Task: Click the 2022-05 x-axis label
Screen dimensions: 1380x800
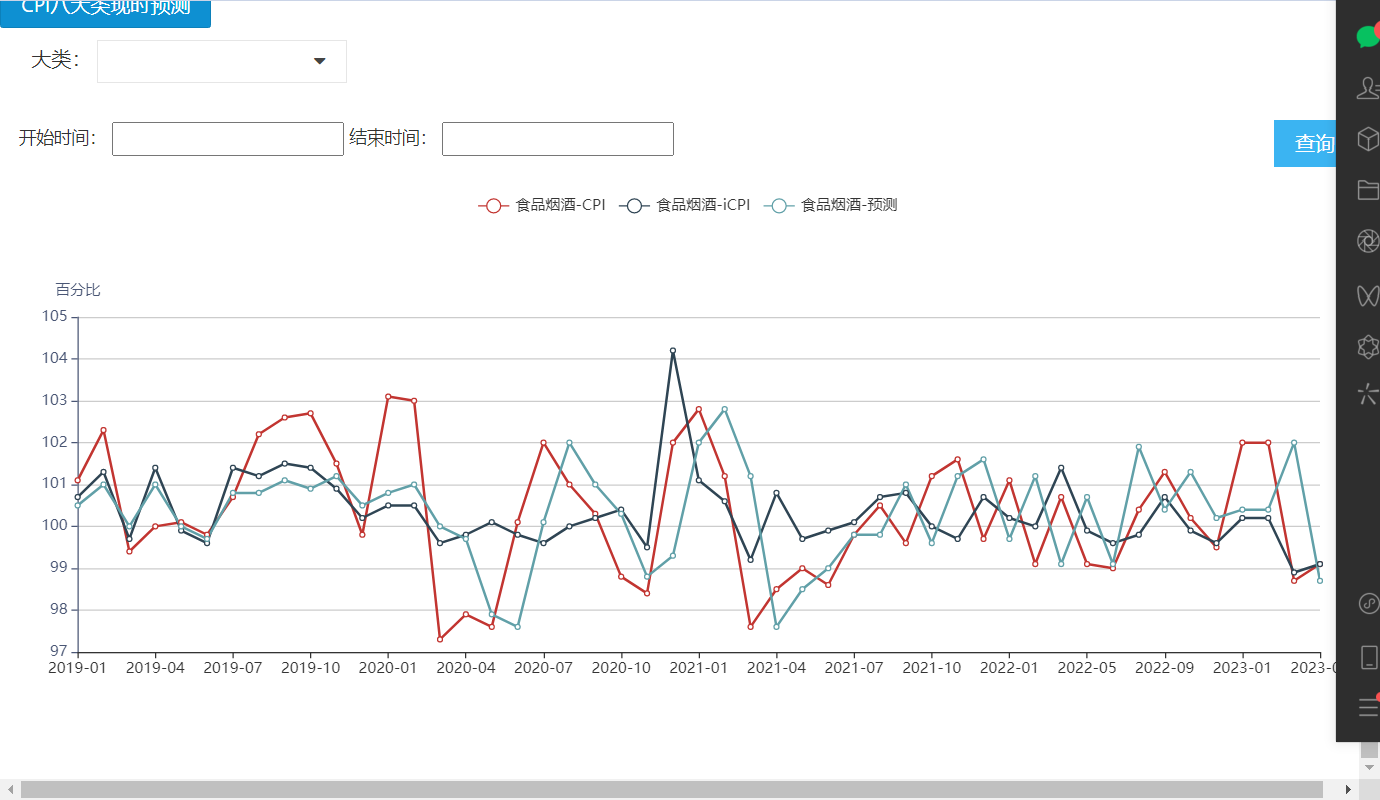Action: pos(1087,667)
